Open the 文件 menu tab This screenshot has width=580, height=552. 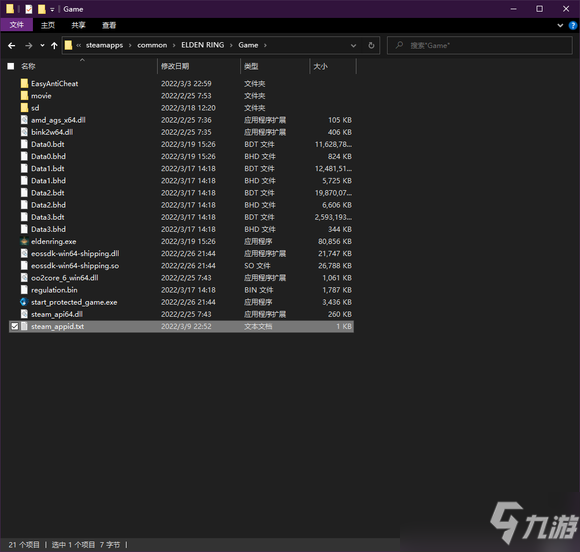click(17, 25)
